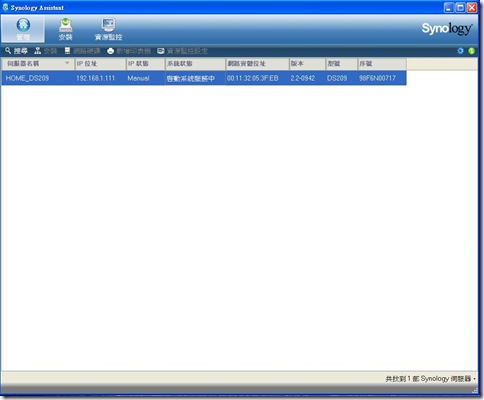The image size is (484, 400).
Task: Click the map network drive toolbar item
Action: coord(82,51)
